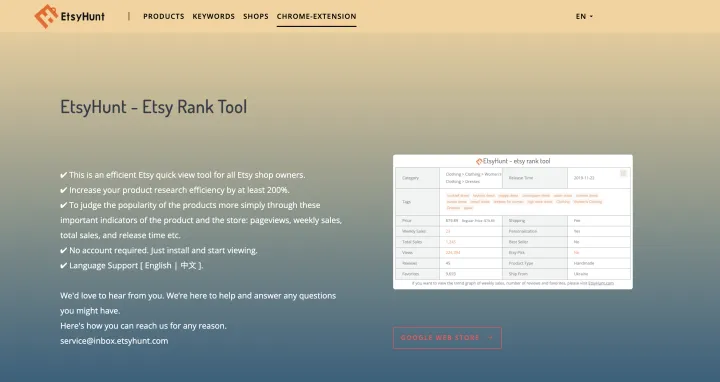
Task: Open the etsy rank tool preview thumbnail
Action: 513,222
